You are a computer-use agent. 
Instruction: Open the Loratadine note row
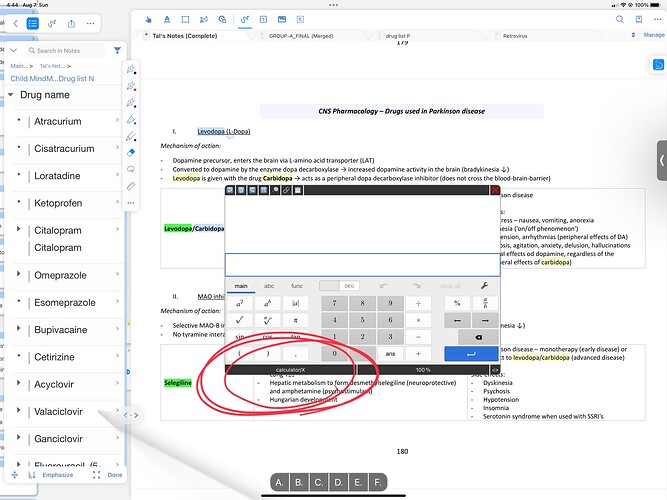point(66,176)
